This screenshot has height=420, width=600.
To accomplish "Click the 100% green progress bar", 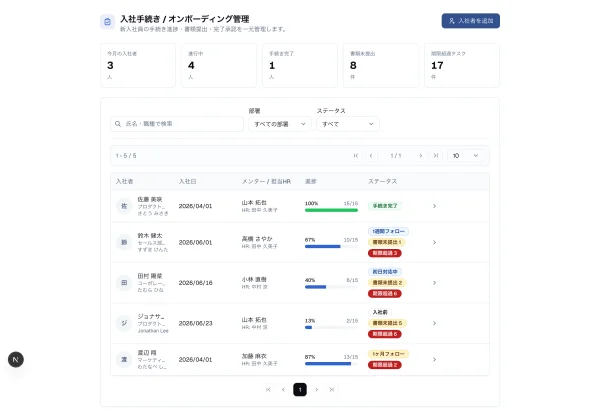I will pyautogui.click(x=331, y=210).
